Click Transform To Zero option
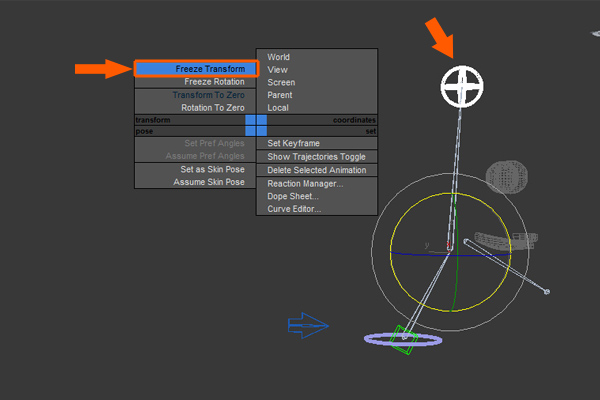The width and height of the screenshot is (600, 400). click(195, 95)
